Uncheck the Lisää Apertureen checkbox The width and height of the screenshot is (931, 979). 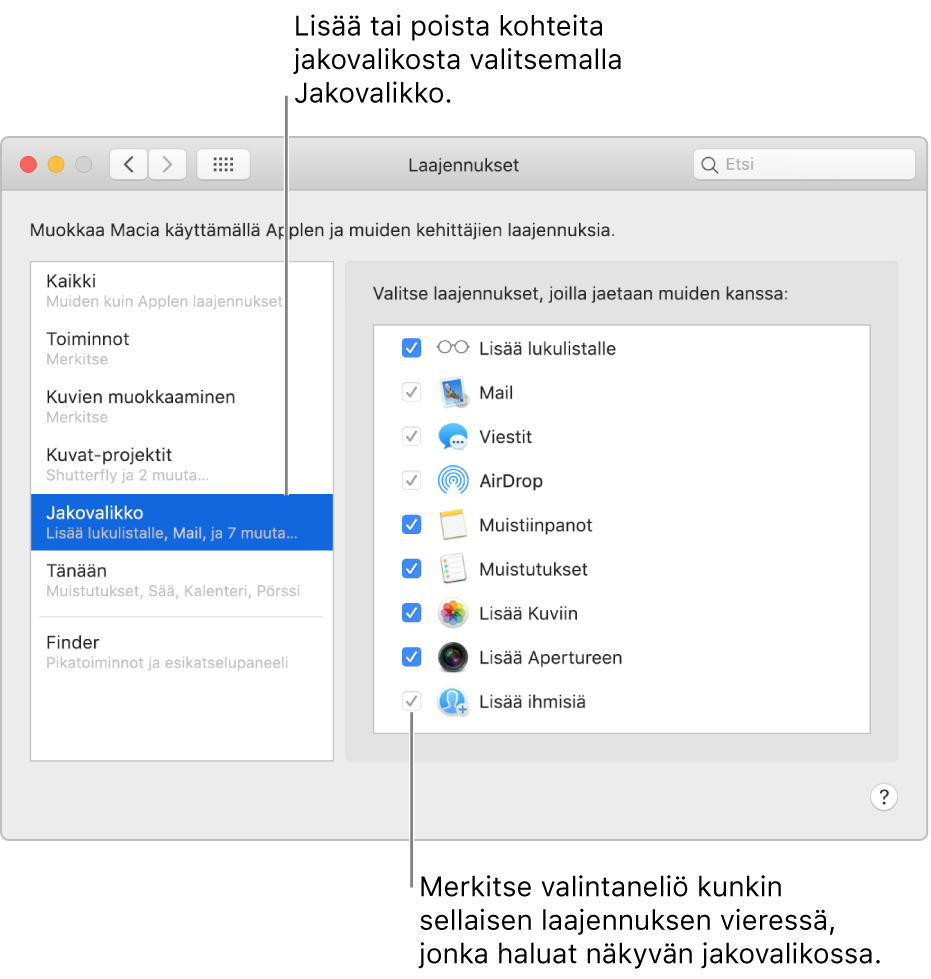click(x=411, y=657)
